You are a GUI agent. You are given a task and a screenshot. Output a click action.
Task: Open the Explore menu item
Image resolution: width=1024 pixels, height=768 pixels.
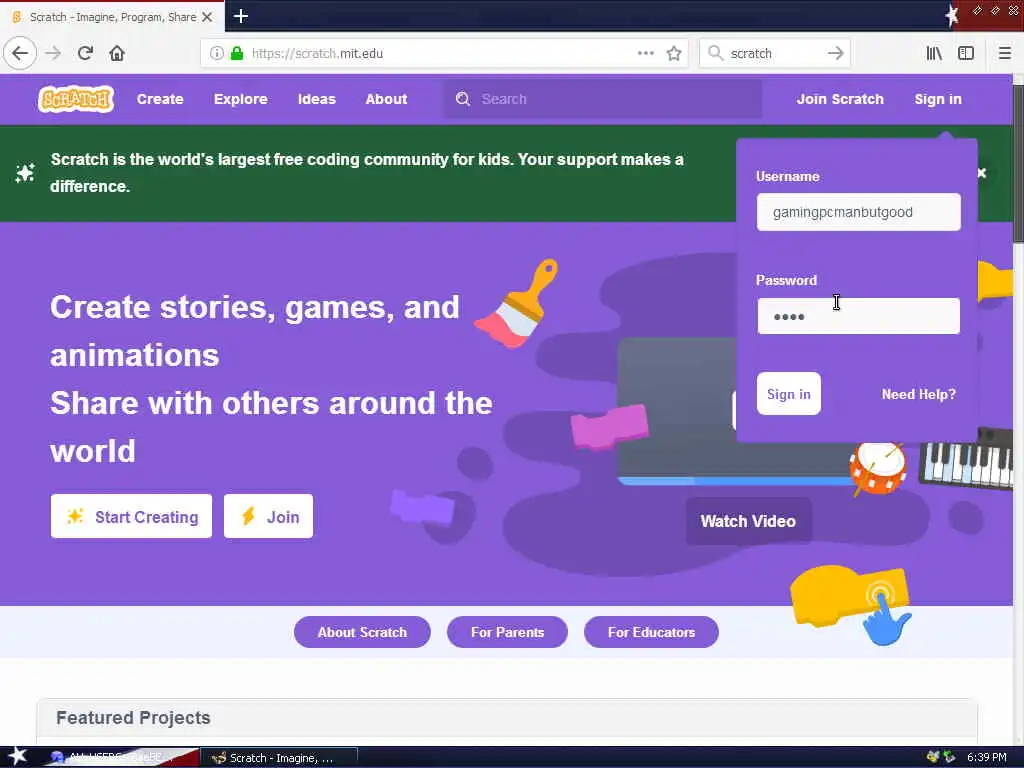click(x=240, y=99)
